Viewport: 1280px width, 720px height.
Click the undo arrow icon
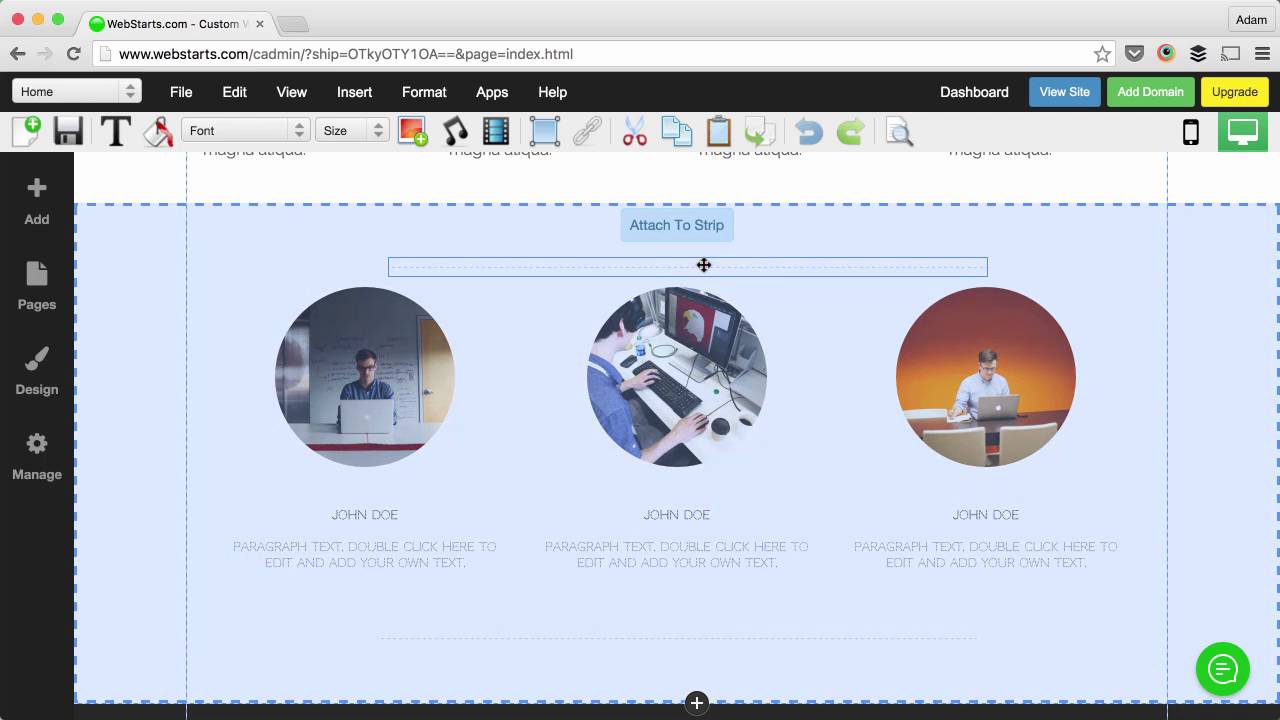[x=808, y=131]
